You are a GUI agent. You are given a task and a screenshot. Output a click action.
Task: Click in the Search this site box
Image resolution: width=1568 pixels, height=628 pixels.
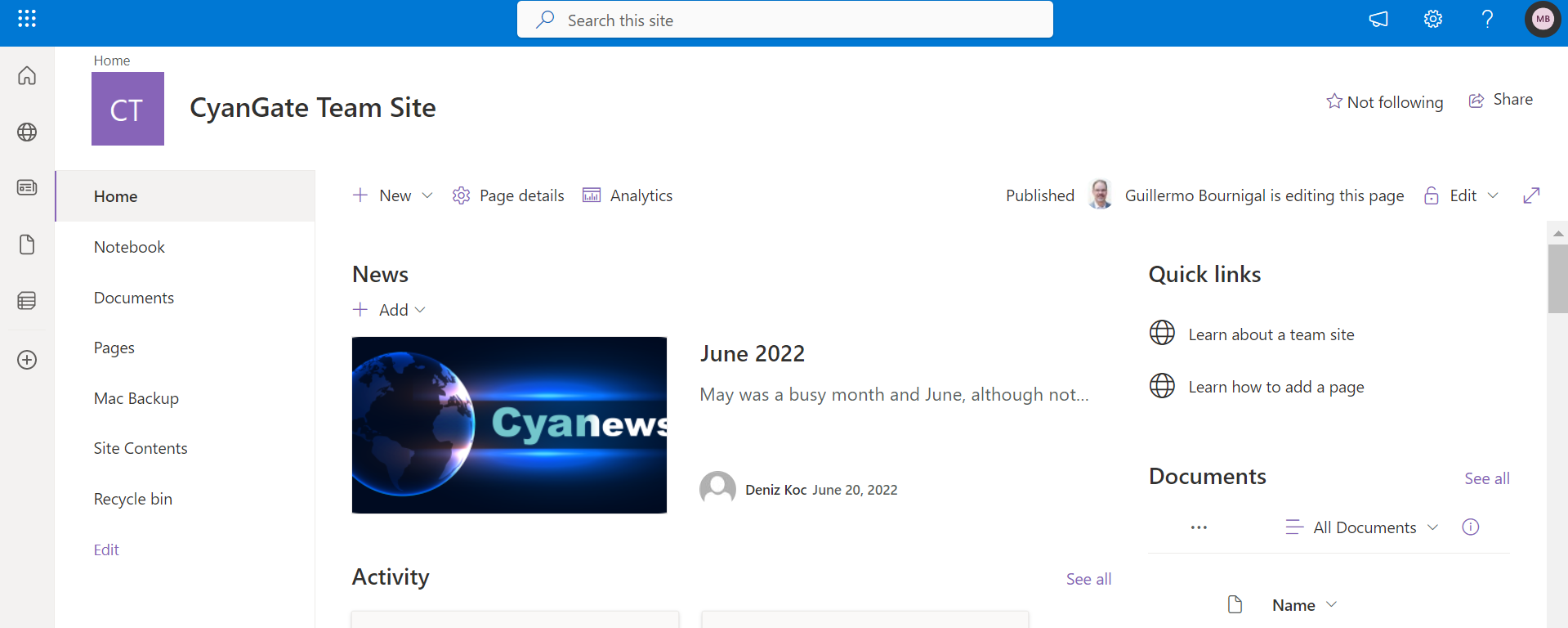[784, 20]
